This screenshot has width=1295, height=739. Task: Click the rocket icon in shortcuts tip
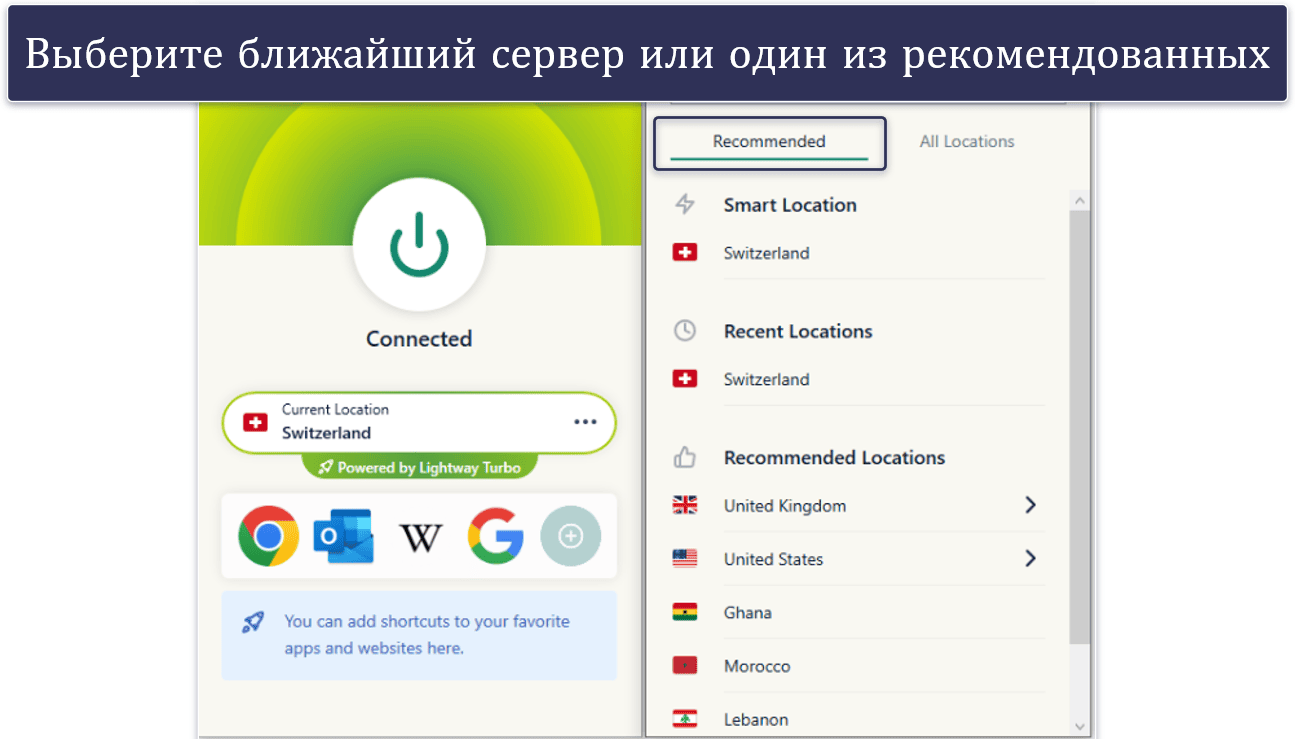[253, 622]
